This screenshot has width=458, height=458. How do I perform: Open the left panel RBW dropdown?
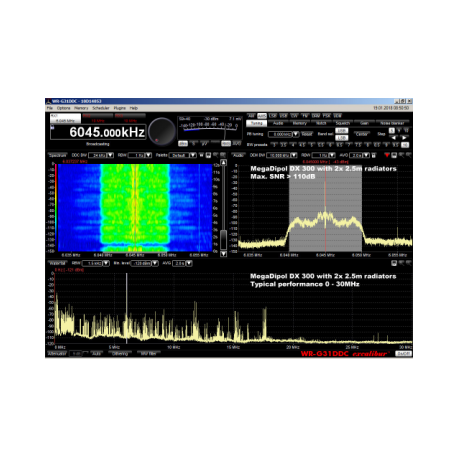(x=149, y=155)
